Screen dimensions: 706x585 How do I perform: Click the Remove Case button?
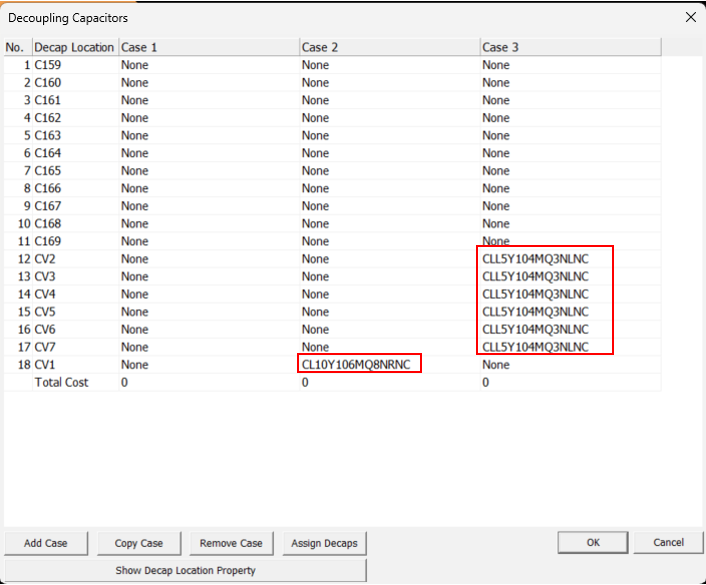pos(231,543)
